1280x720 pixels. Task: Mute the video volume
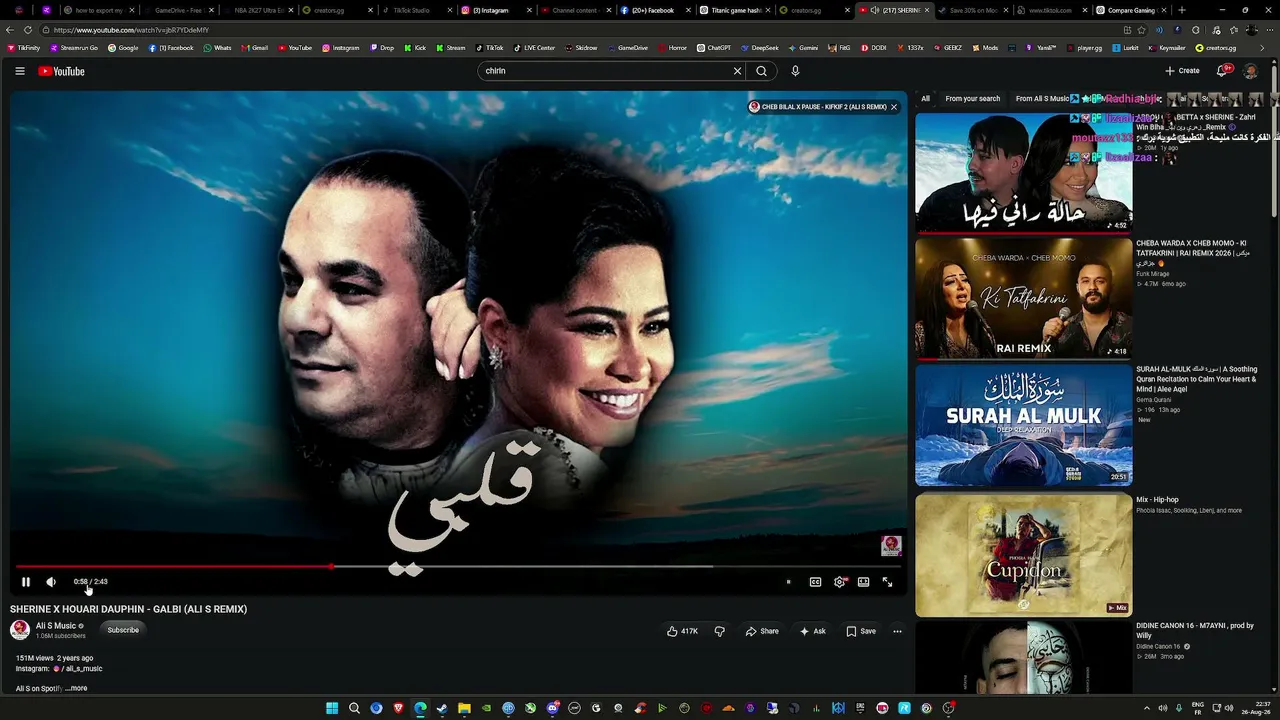click(51, 582)
